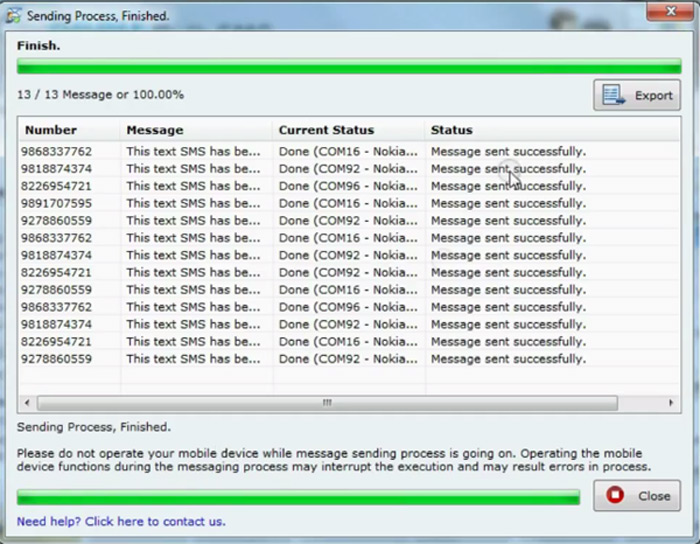Image resolution: width=700 pixels, height=544 pixels.
Task: Click the message cell in the 9278860559 COM16 row
Action: [193, 290]
